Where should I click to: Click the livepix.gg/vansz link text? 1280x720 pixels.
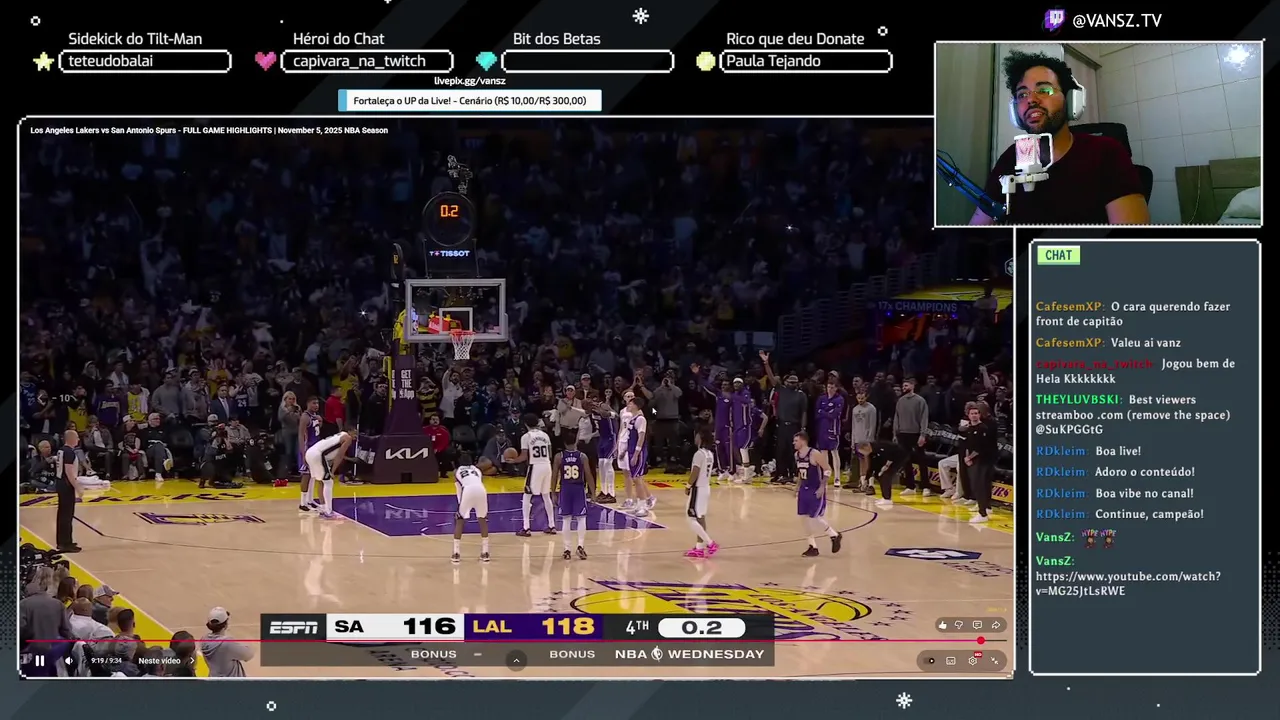click(470, 81)
